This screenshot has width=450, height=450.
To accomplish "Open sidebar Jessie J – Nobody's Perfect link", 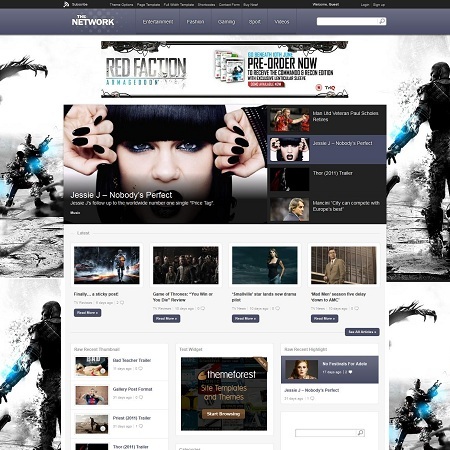I will [312, 390].
